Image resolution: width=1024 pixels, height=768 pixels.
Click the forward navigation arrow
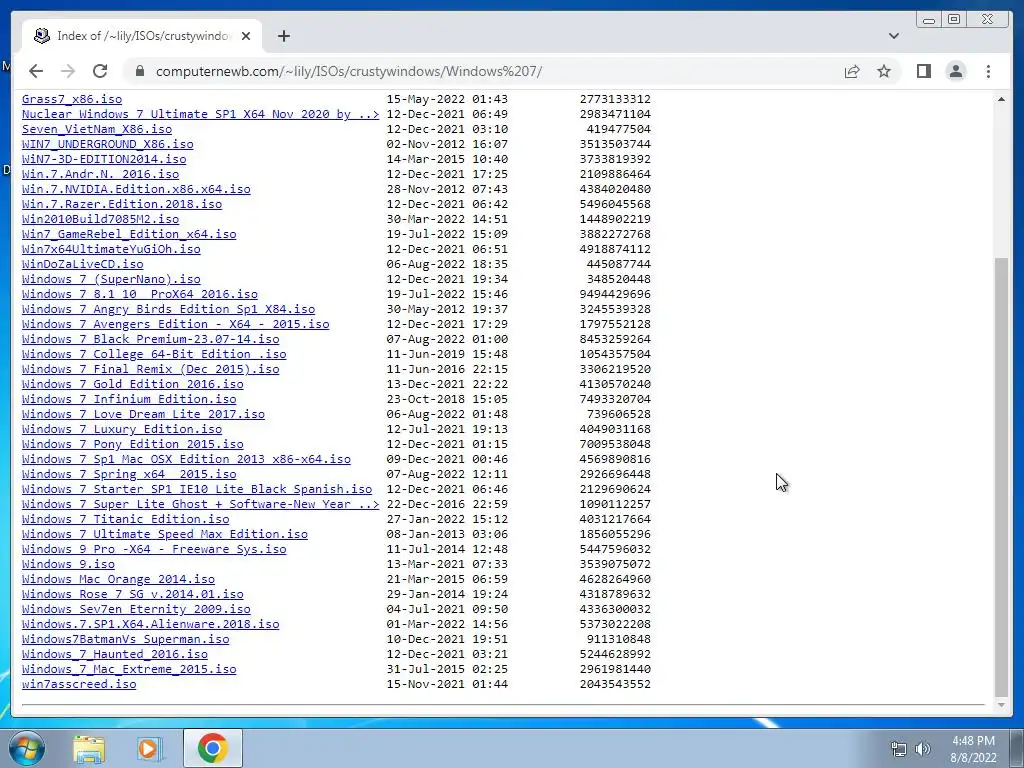(x=68, y=71)
